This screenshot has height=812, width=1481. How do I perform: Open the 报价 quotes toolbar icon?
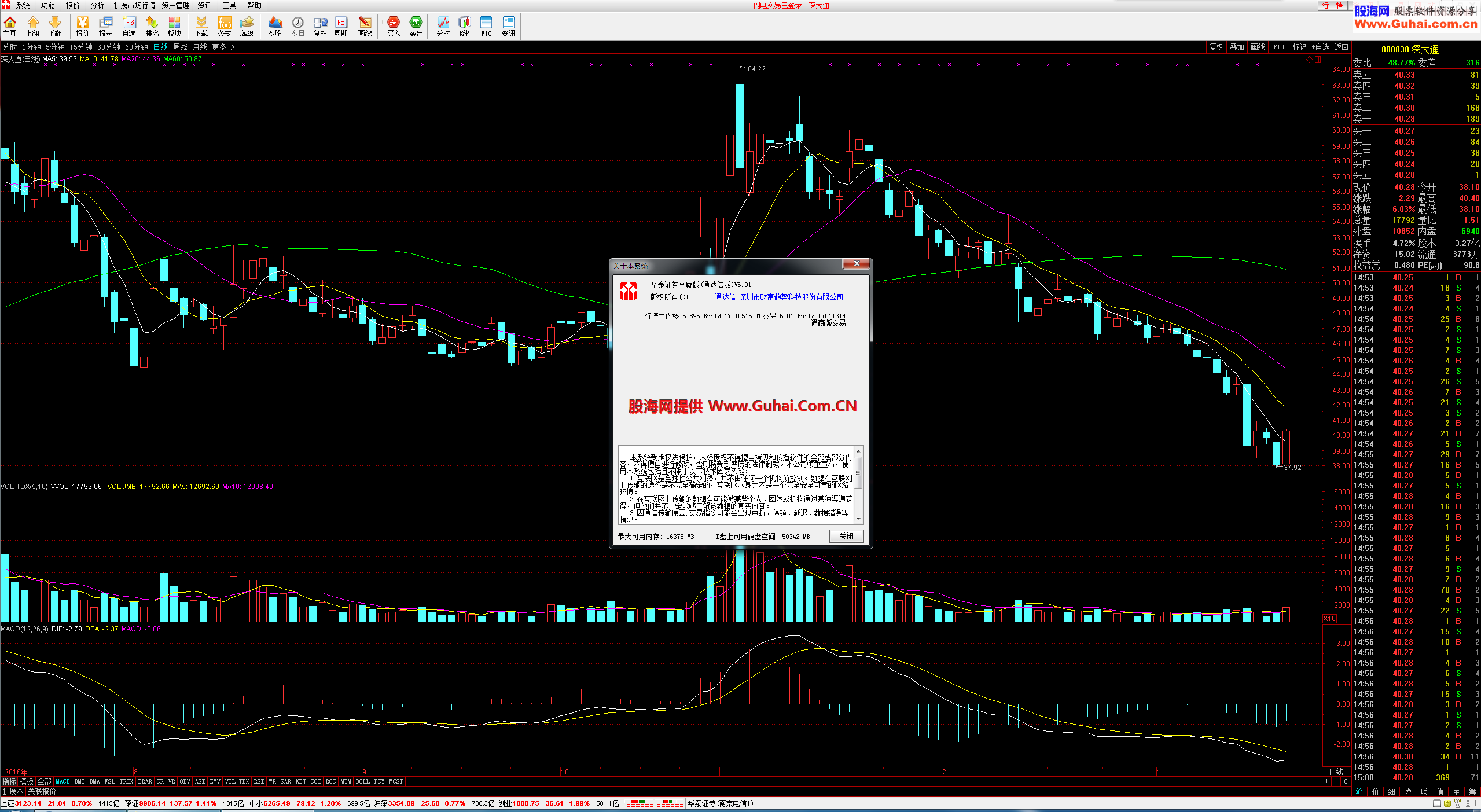[x=83, y=27]
